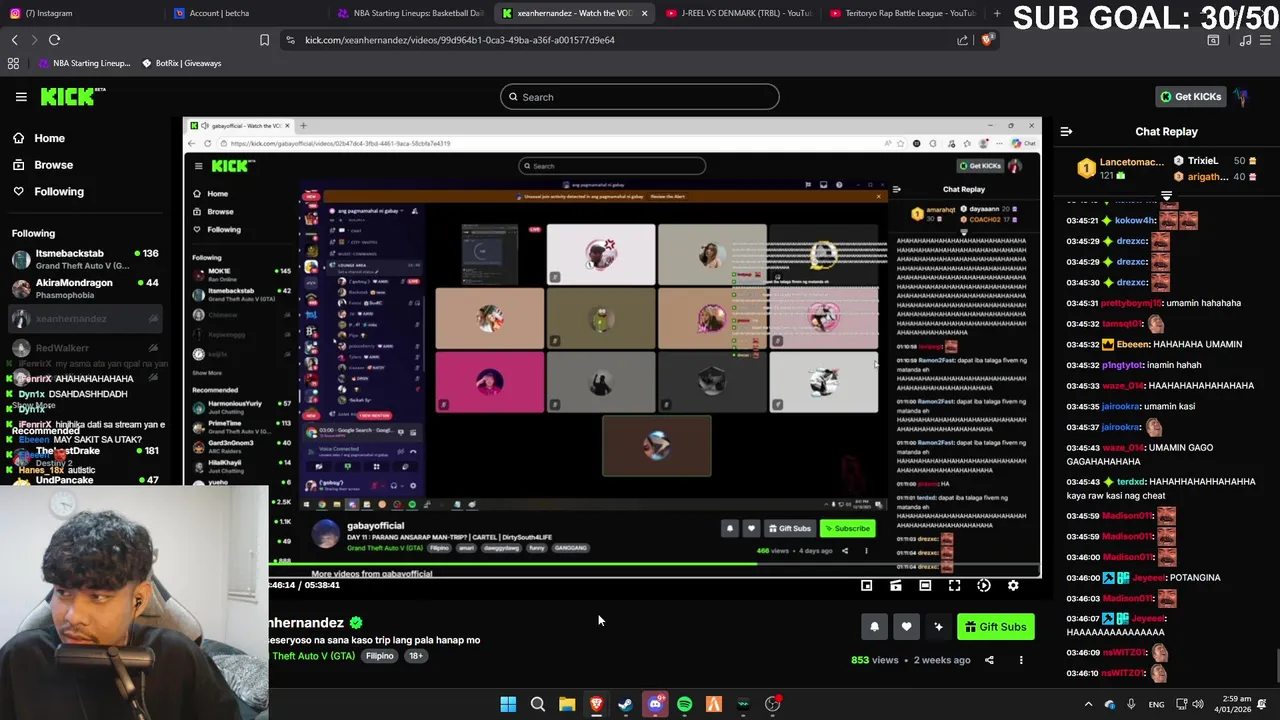The height and width of the screenshot is (720, 1280).
Task: Switch to J-REEL VS DENMARK YouTube tab
Action: click(x=740, y=13)
